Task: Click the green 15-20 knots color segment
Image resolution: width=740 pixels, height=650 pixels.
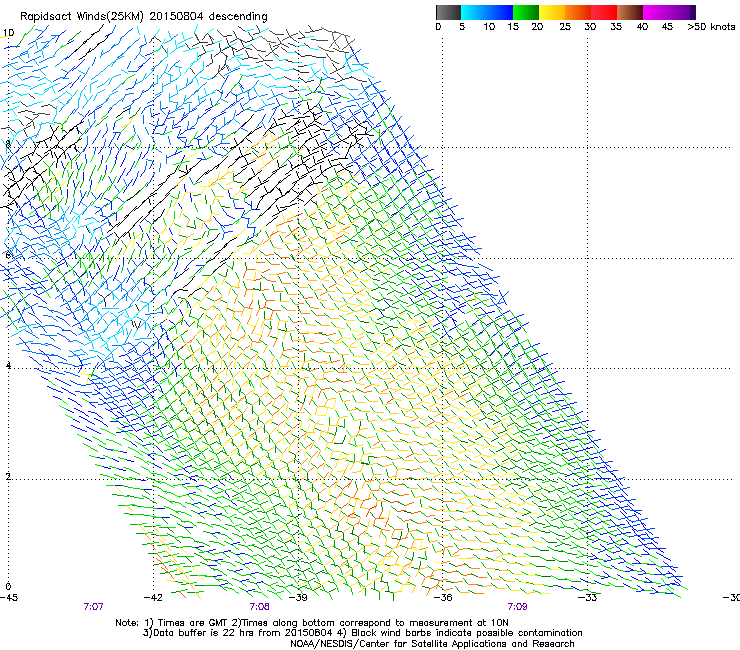Action: pos(526,12)
